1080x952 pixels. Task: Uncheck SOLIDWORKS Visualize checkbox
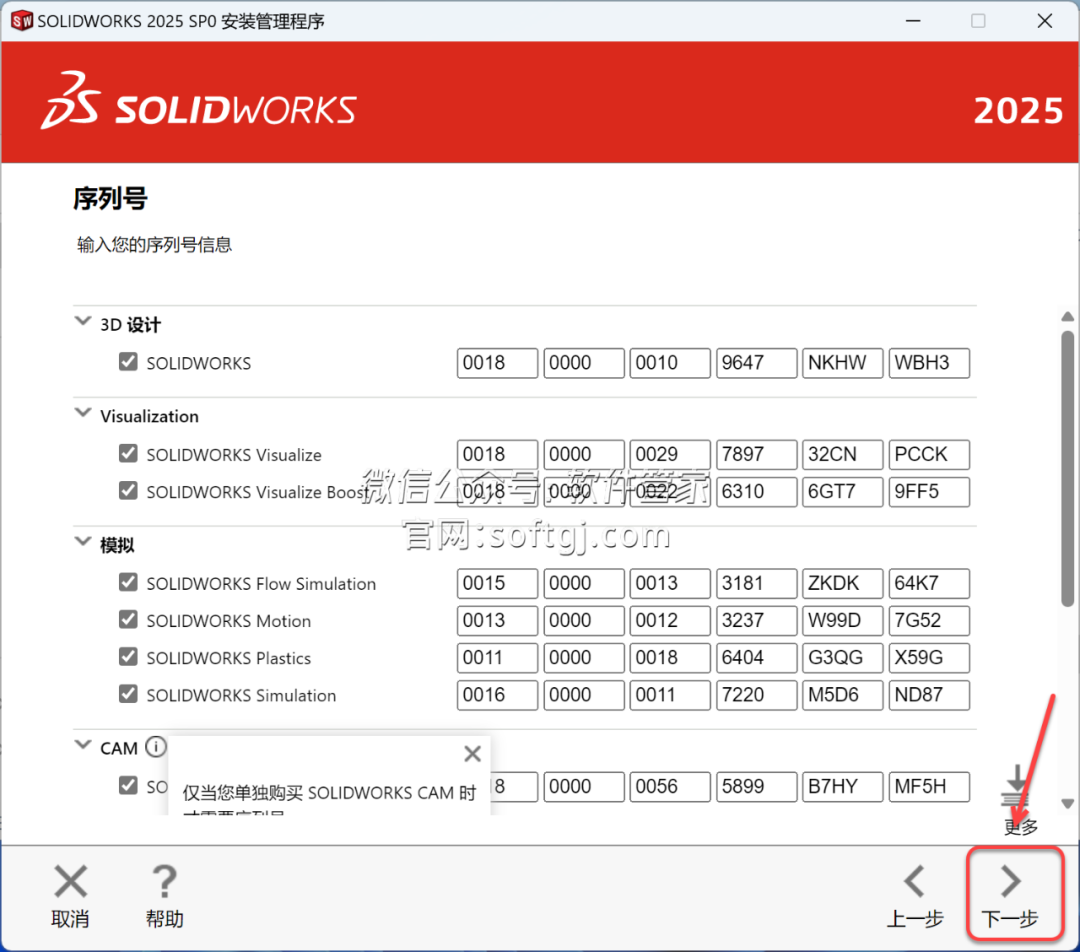point(128,453)
